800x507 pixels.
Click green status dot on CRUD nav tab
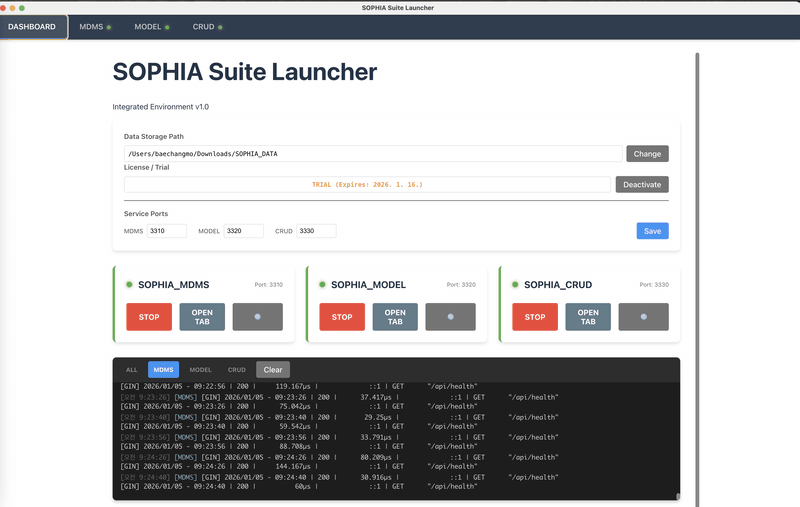(220, 28)
